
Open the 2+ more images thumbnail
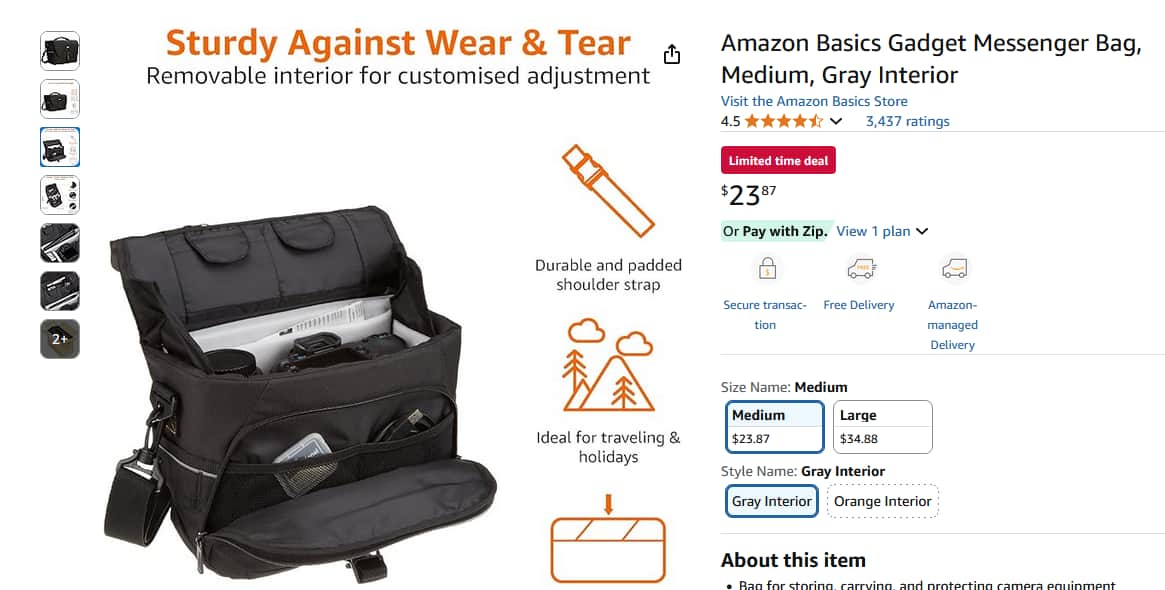pyautogui.click(x=59, y=339)
